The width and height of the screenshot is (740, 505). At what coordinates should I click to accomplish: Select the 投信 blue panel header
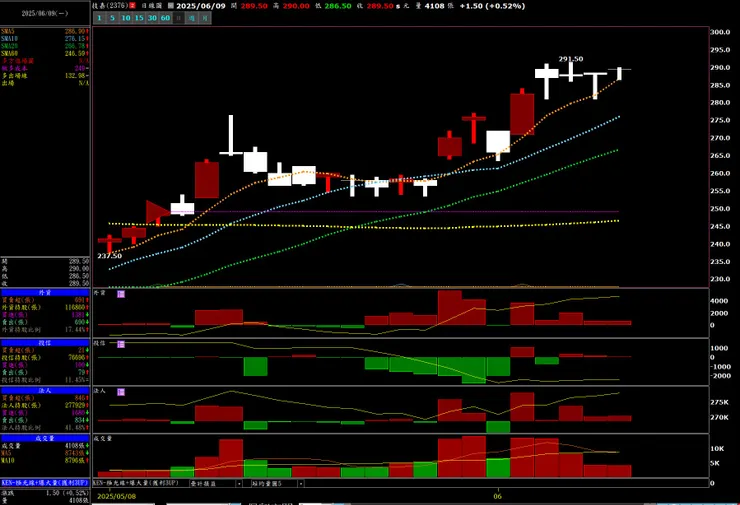coord(45,343)
